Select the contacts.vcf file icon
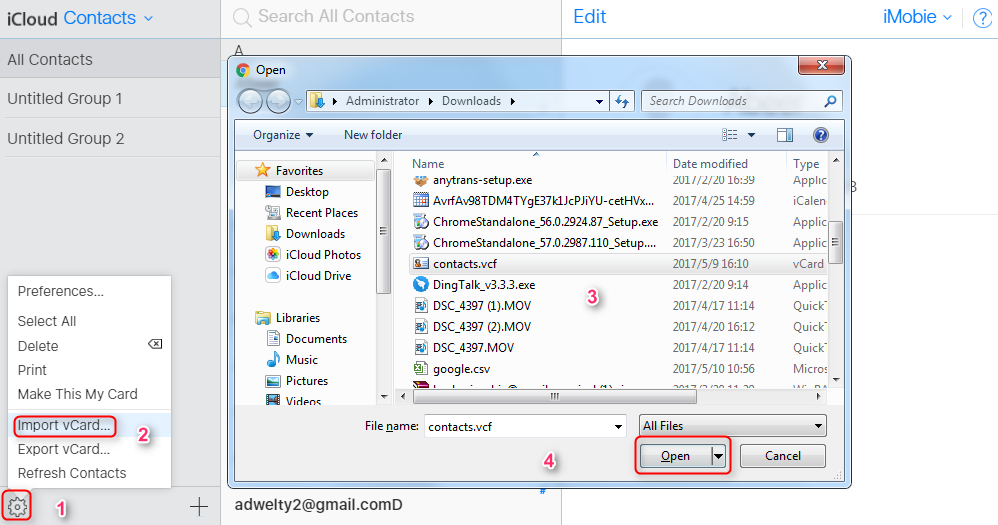This screenshot has height=525, width=998. [421, 263]
